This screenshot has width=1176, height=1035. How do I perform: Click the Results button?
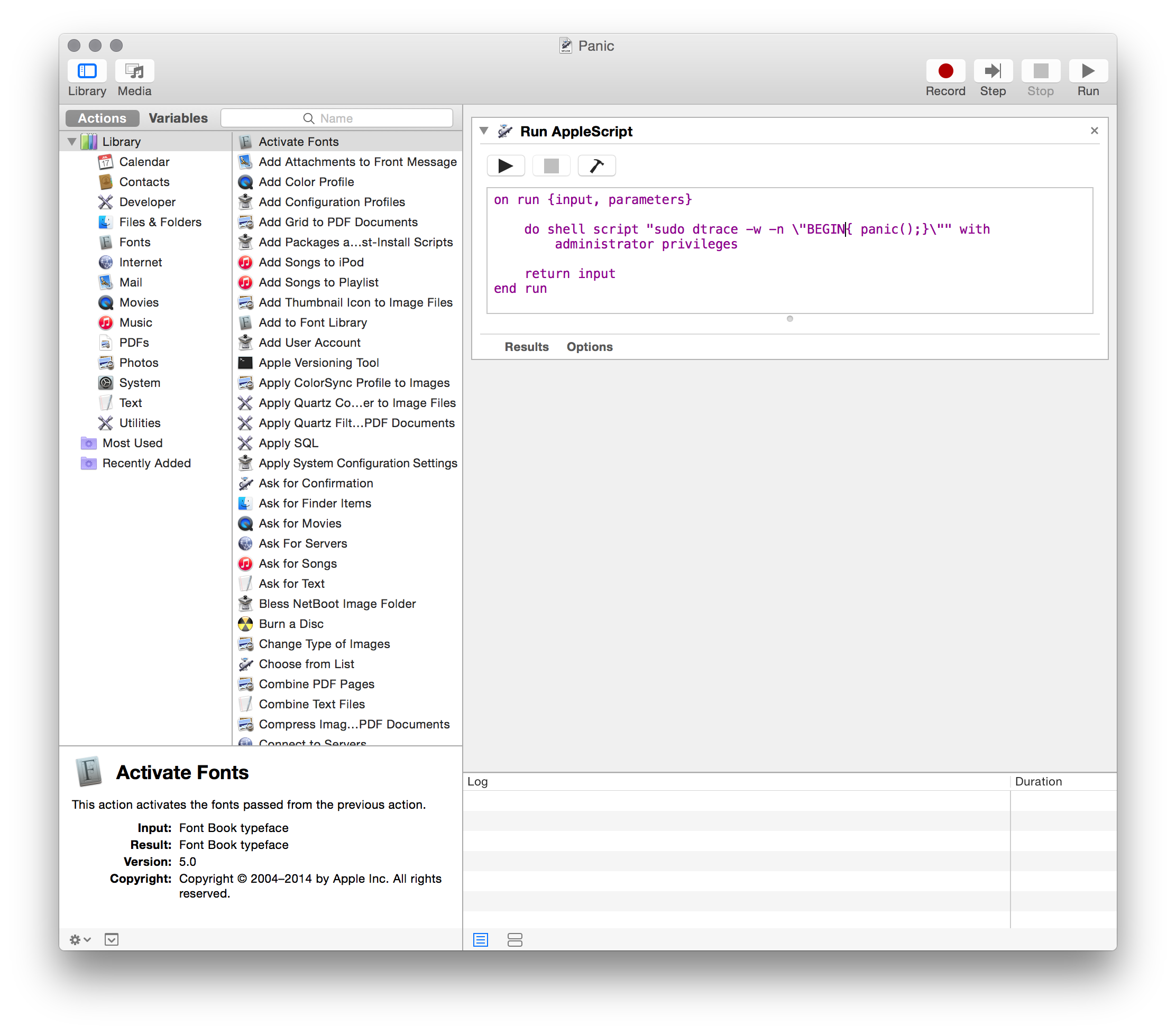[527, 347]
